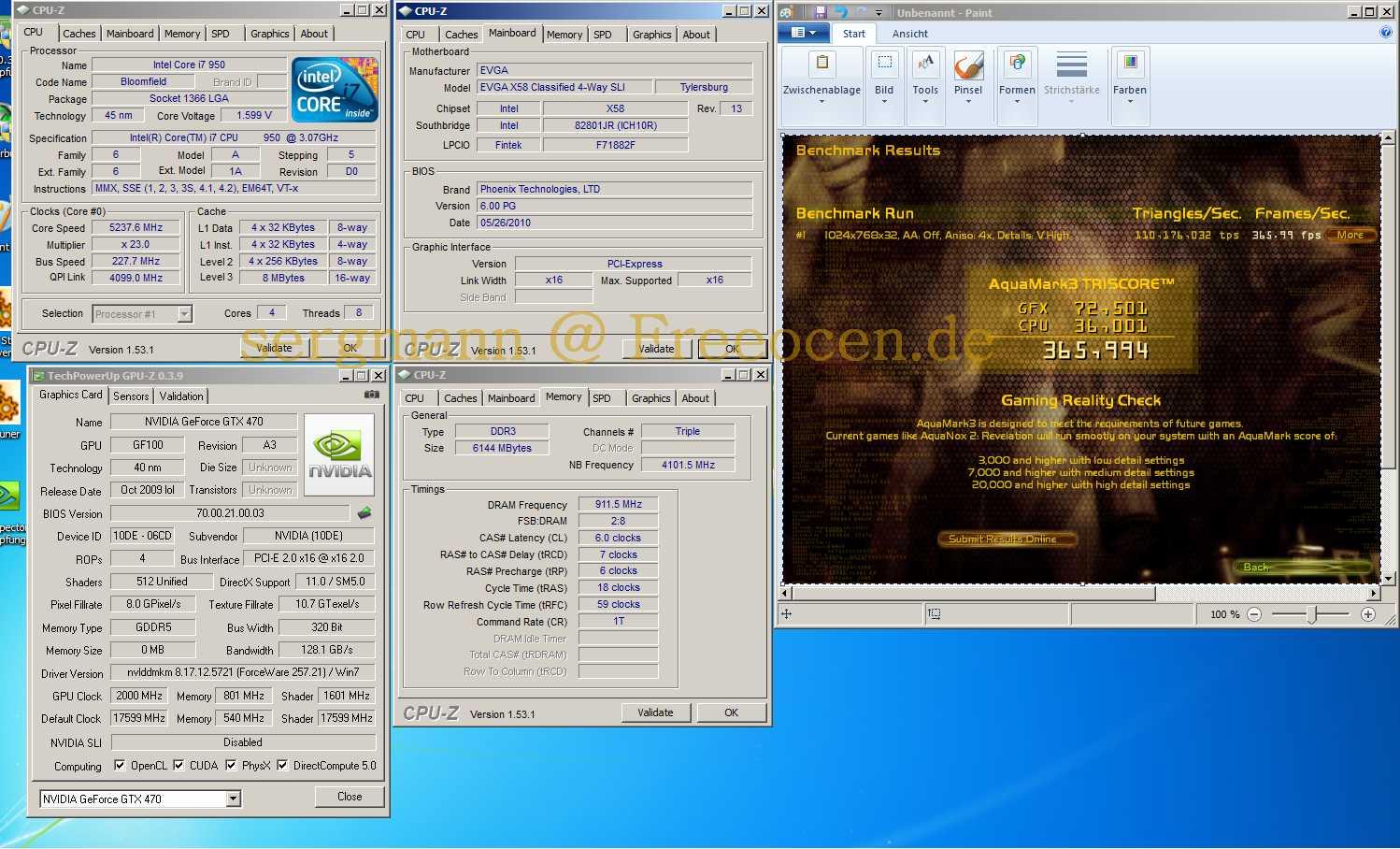Click the GPU-Z camera screenshot icon
The image size is (1400, 849).
[x=371, y=395]
